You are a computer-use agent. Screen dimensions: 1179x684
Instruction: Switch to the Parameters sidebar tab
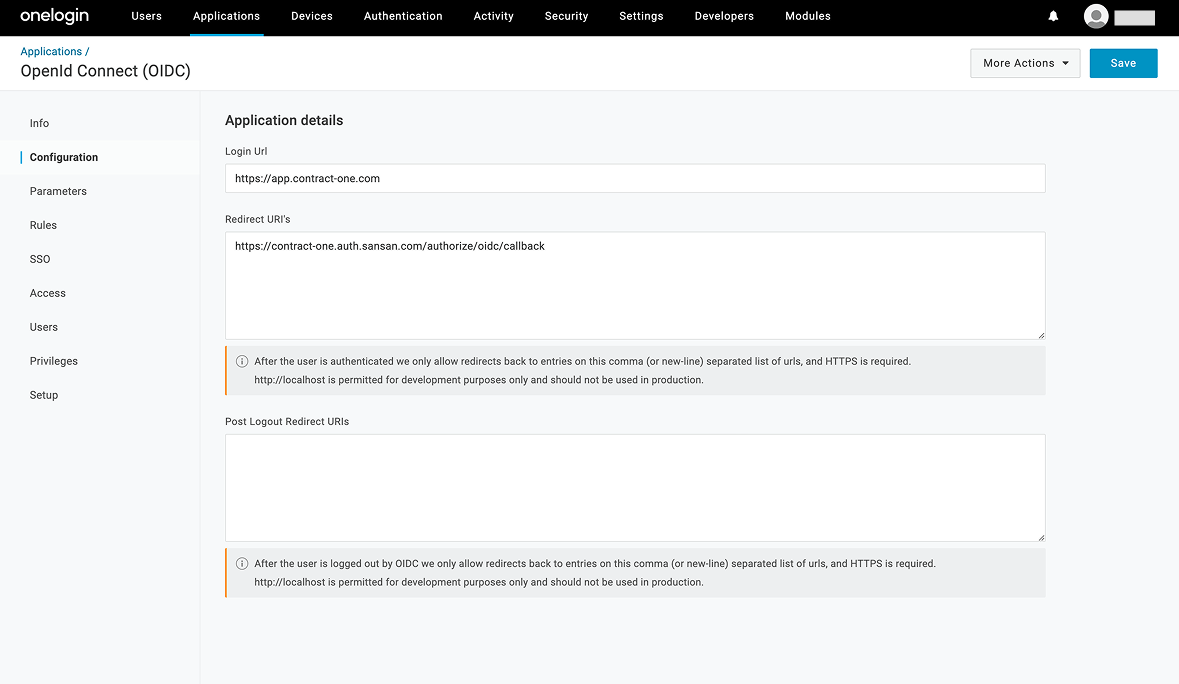(x=58, y=191)
